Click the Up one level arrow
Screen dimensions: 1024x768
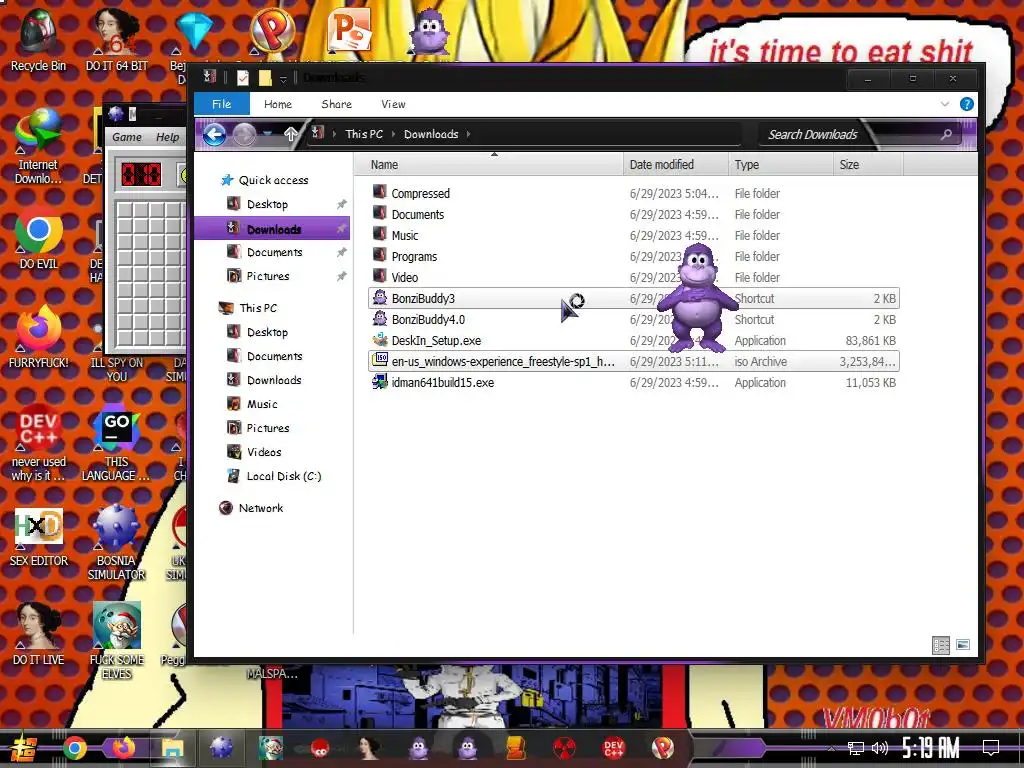click(291, 134)
